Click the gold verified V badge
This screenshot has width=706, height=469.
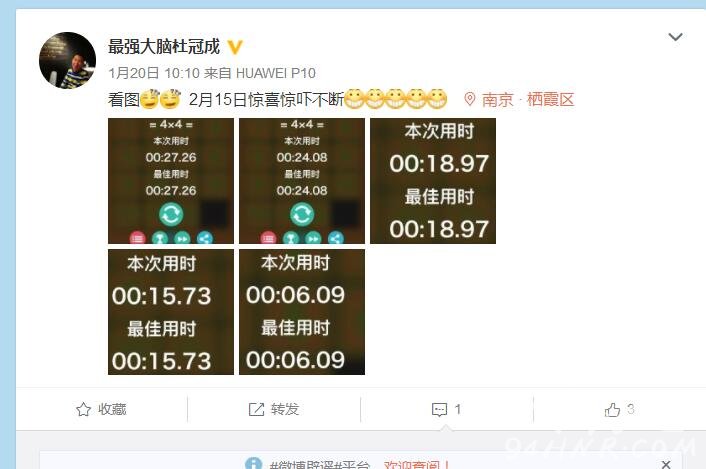pos(235,47)
